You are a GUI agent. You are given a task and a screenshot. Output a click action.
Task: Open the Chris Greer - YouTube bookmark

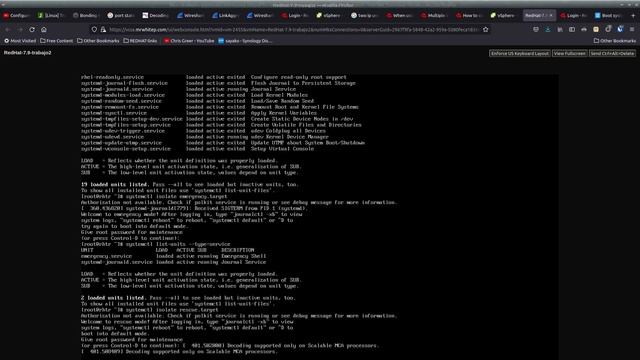point(189,41)
